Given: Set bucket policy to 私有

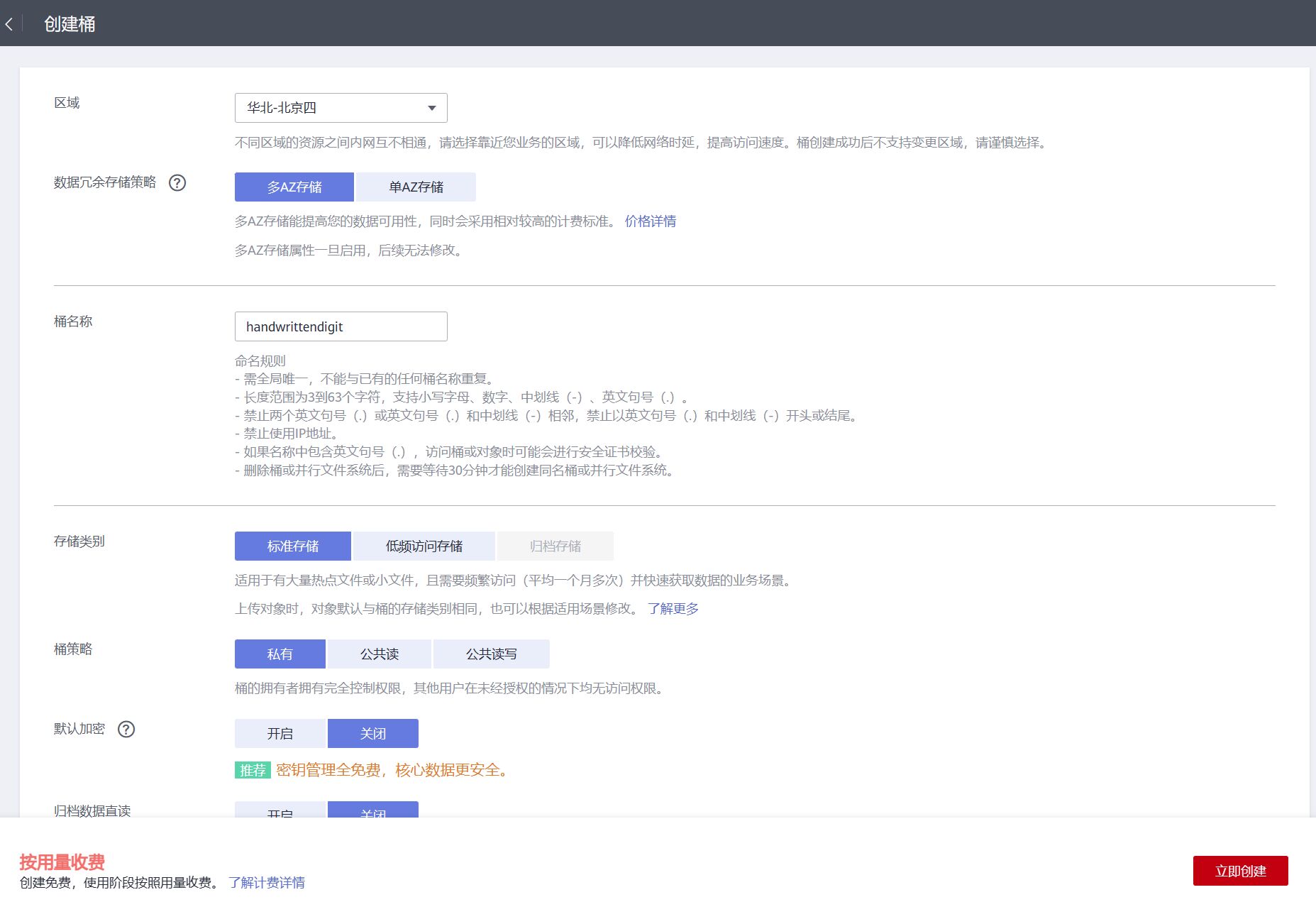Looking at the screenshot, I should pos(280,654).
